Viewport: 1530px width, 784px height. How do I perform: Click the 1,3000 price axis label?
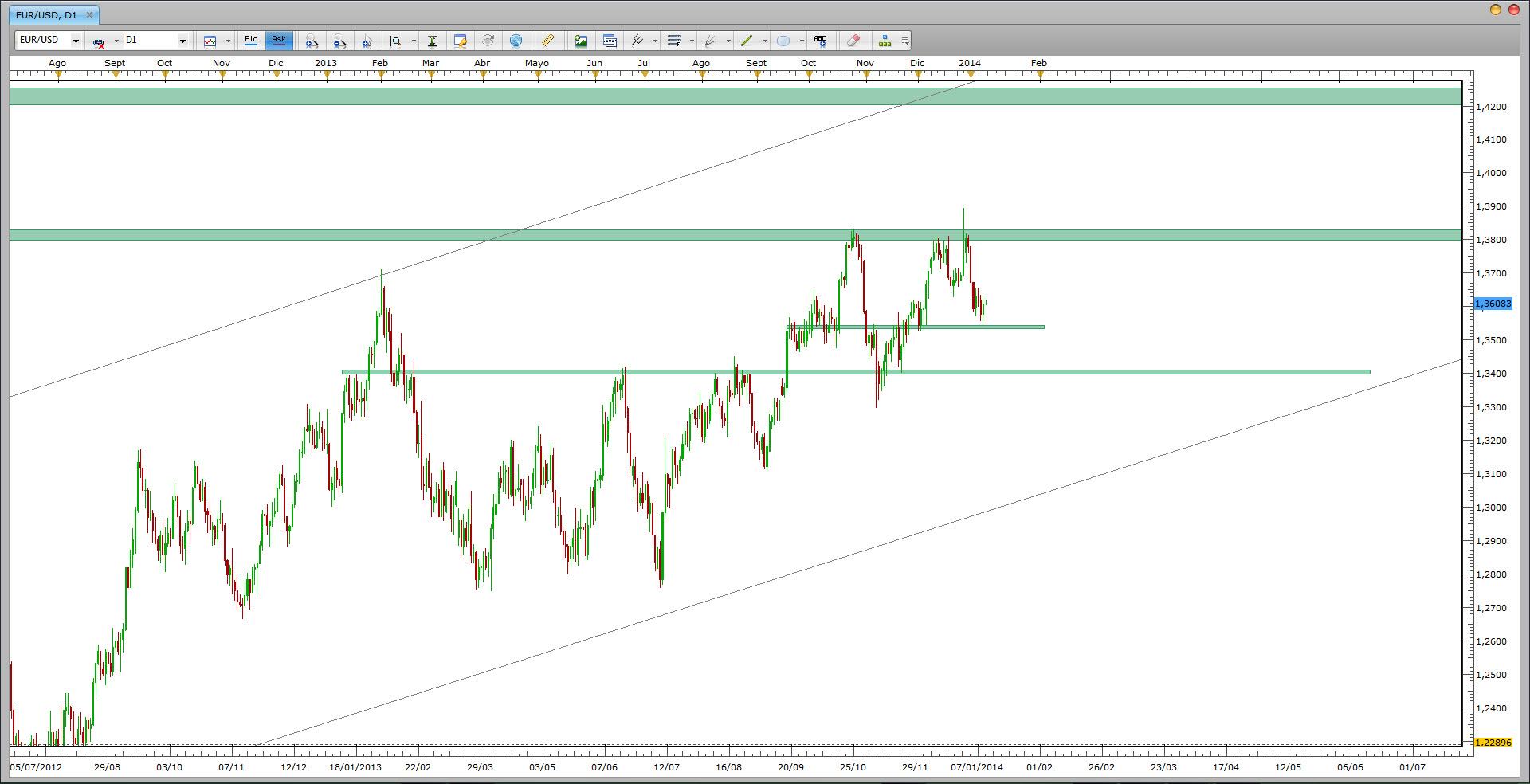pyautogui.click(x=1491, y=508)
